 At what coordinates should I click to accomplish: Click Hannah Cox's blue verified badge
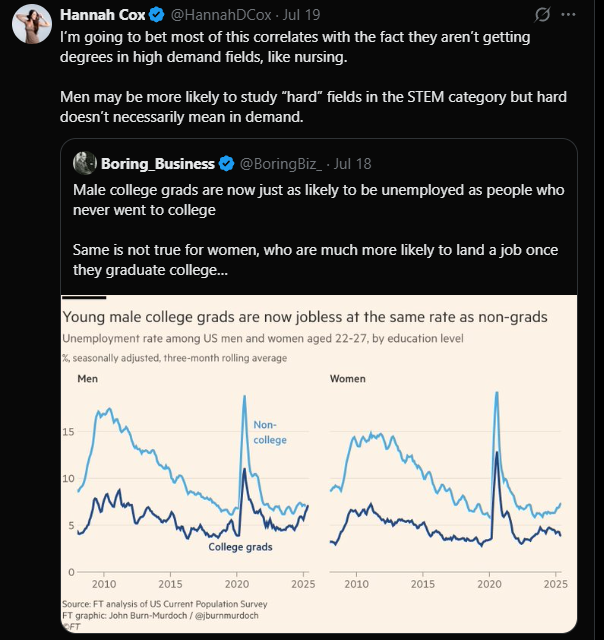coord(157,15)
